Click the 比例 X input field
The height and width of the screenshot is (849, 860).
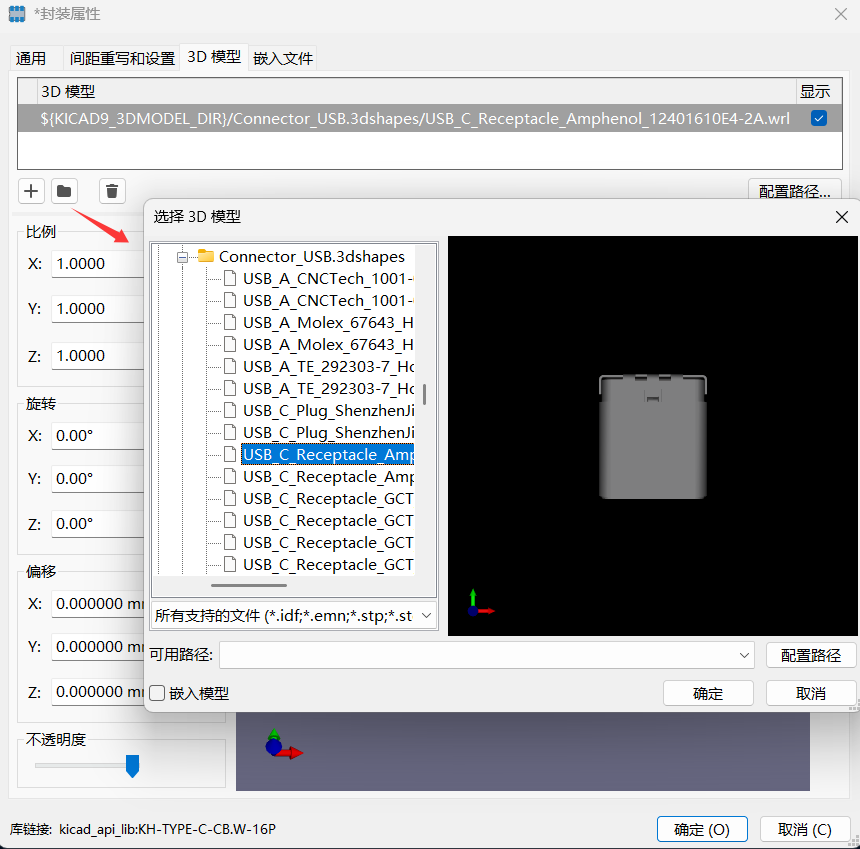tap(98, 264)
